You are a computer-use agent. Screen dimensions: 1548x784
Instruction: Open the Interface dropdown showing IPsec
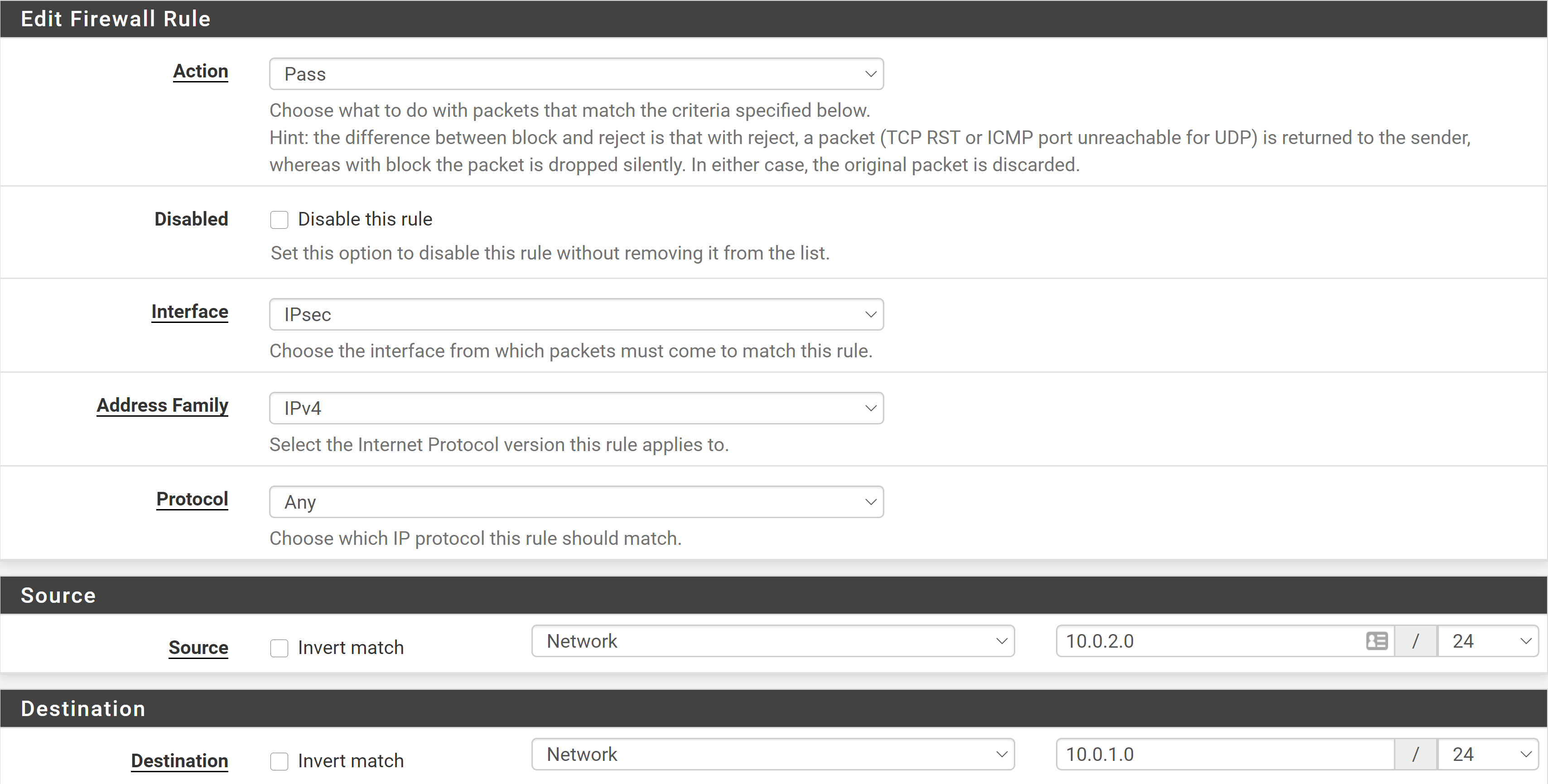click(576, 314)
